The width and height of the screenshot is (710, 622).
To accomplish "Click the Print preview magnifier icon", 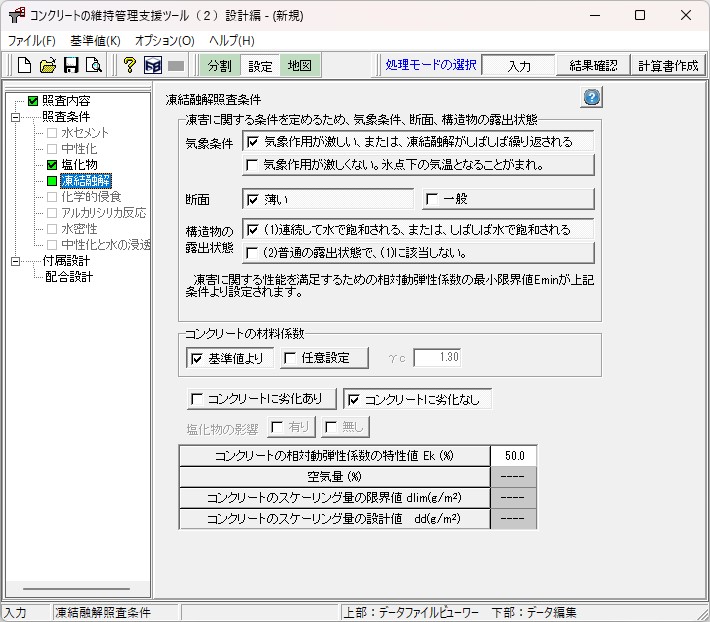I will click(93, 66).
